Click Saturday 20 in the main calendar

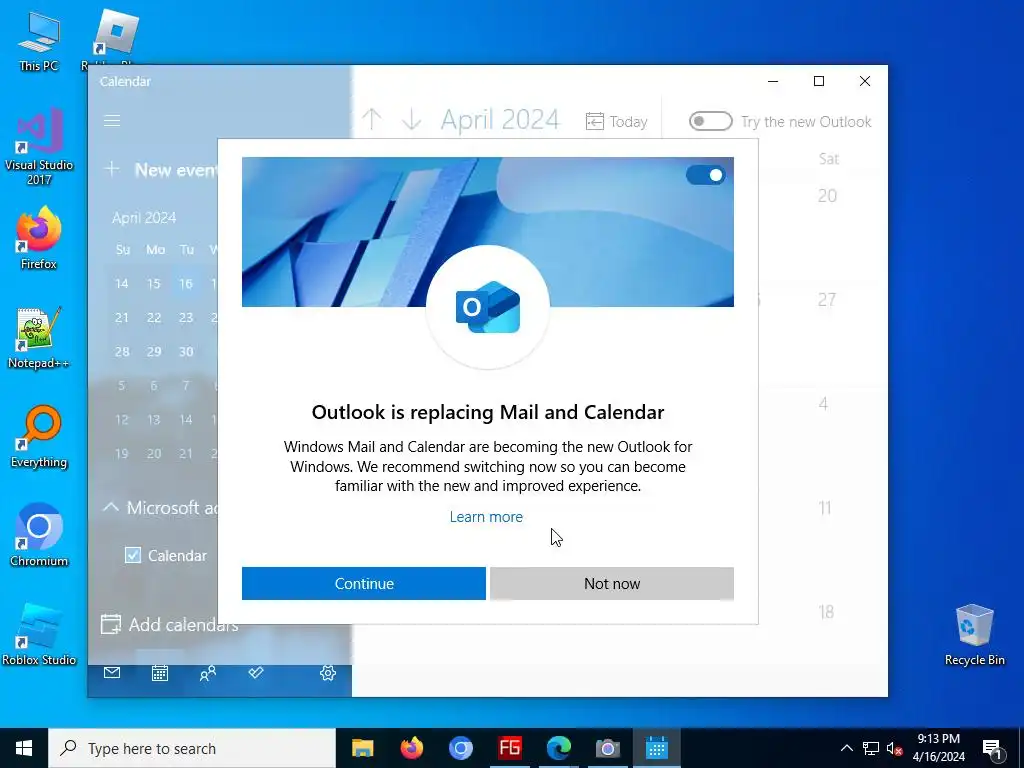827,195
